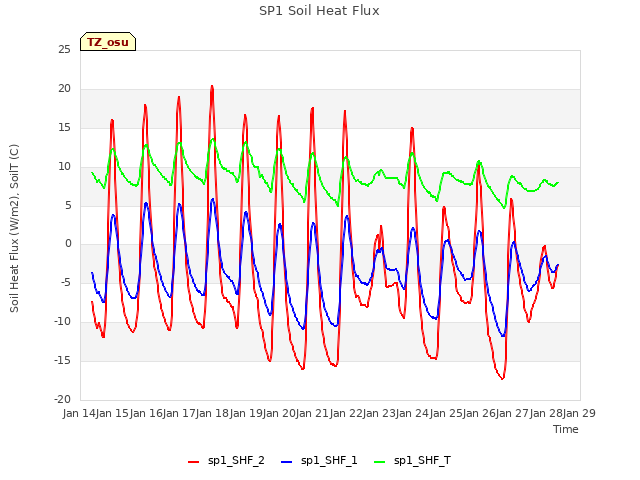The image size is (640, 480).
Task: Click the y-axis tick value 25
Action: point(64,50)
